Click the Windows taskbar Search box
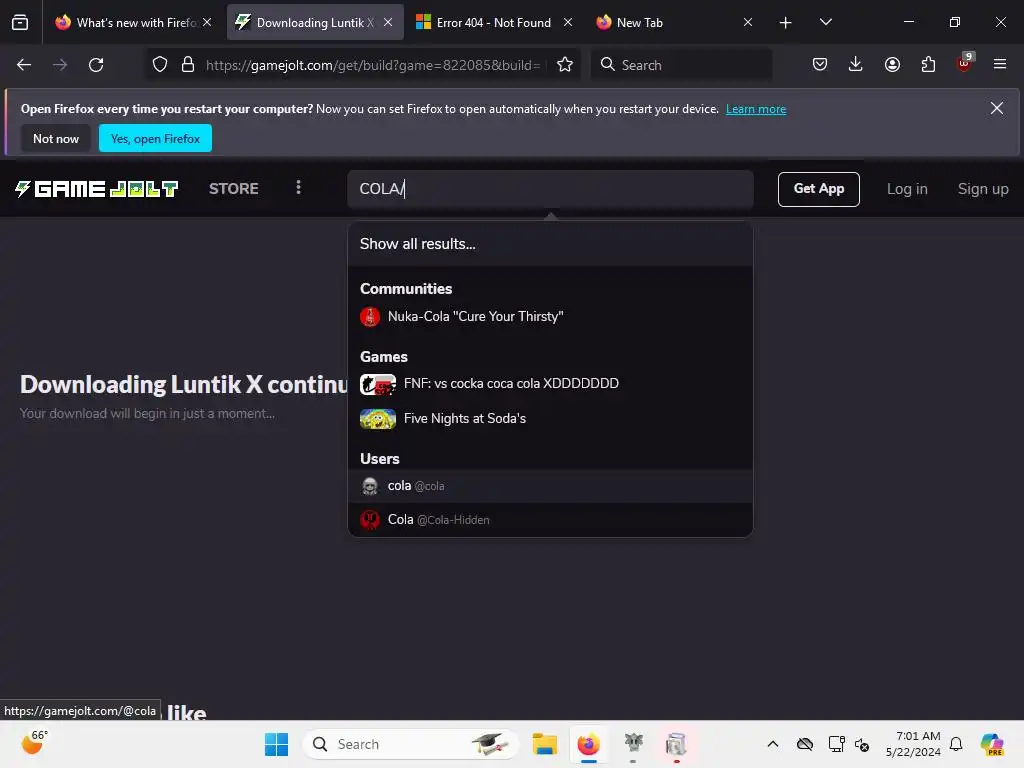The height and width of the screenshot is (768, 1024). (411, 744)
